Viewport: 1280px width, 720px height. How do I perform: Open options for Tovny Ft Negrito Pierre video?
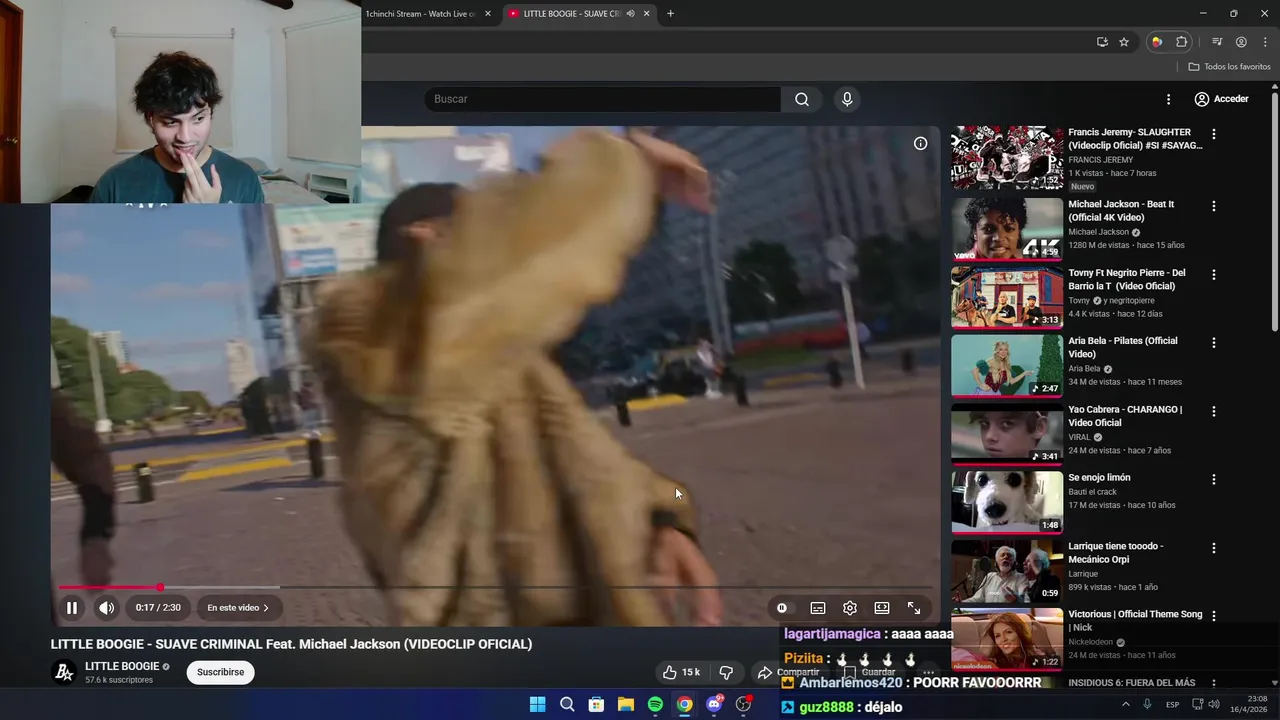coord(1214,274)
